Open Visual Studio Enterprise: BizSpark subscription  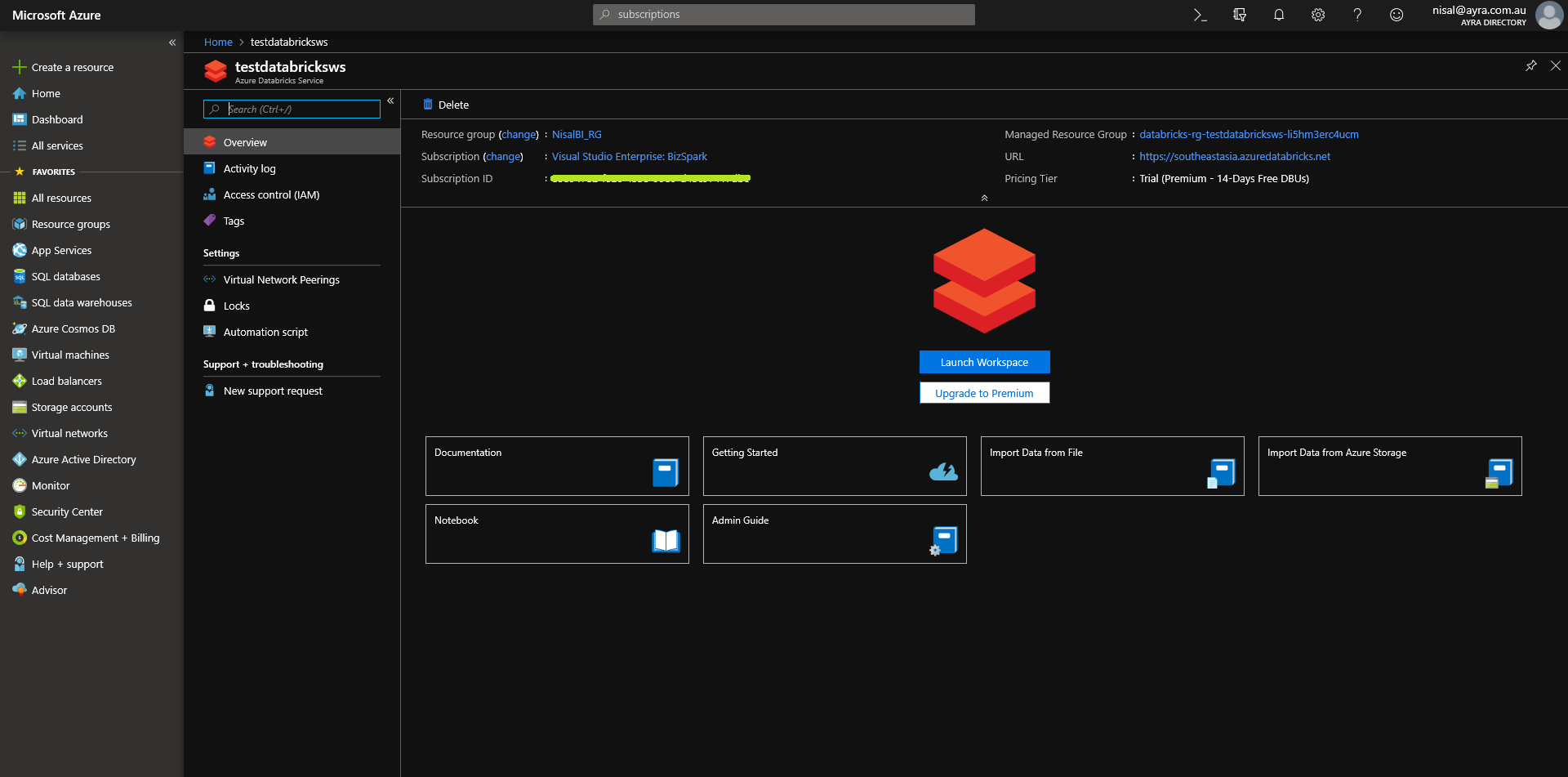point(630,157)
